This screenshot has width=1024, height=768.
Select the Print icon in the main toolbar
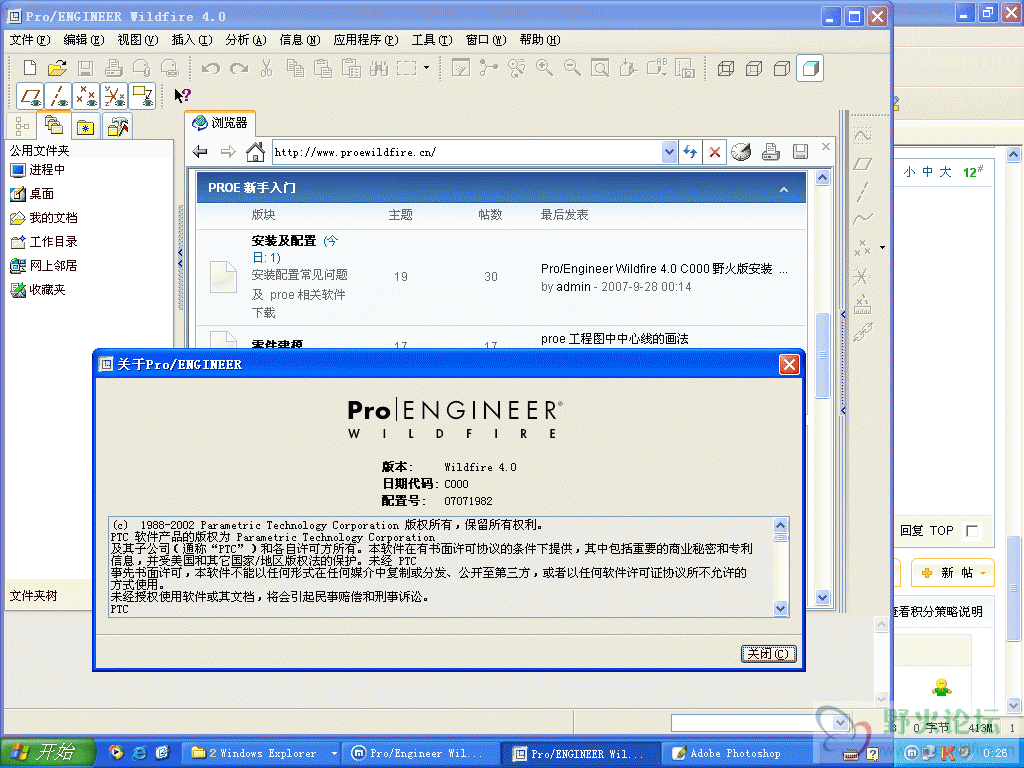point(114,68)
